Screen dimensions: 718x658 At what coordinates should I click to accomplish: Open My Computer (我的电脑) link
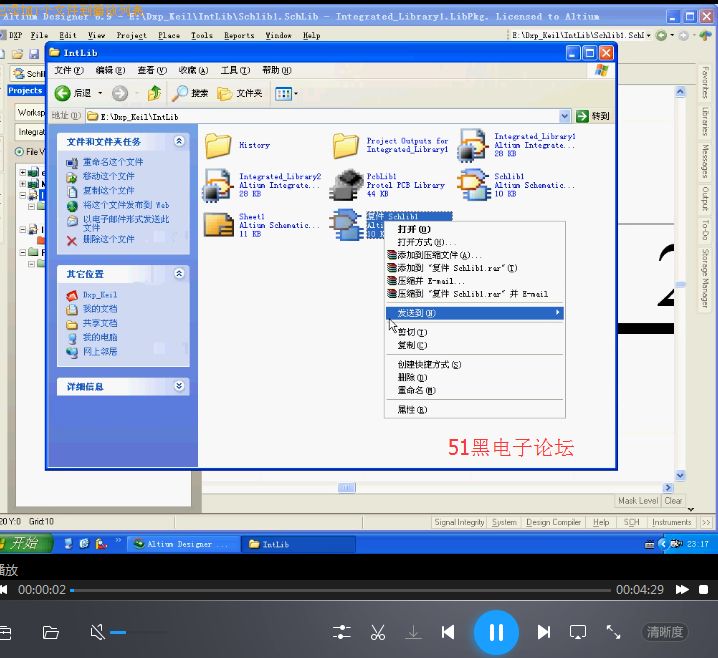pos(100,337)
